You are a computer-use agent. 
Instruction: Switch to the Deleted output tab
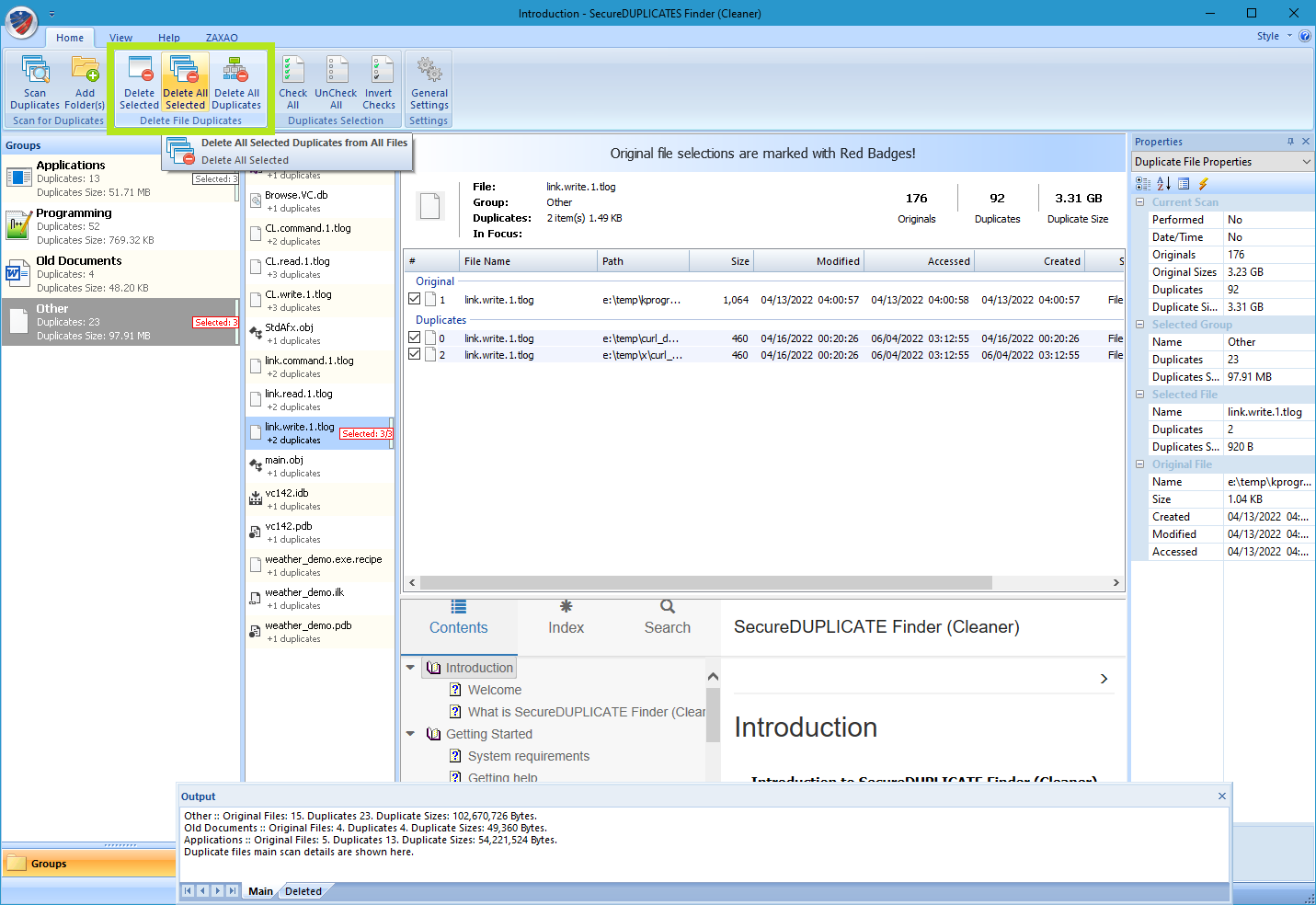pos(303,891)
